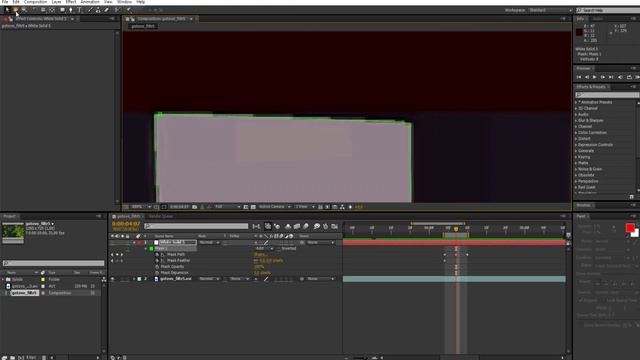Viewport: 640px width, 360px height.
Task: Click the Live Update timeline icon
Action: tap(268, 226)
